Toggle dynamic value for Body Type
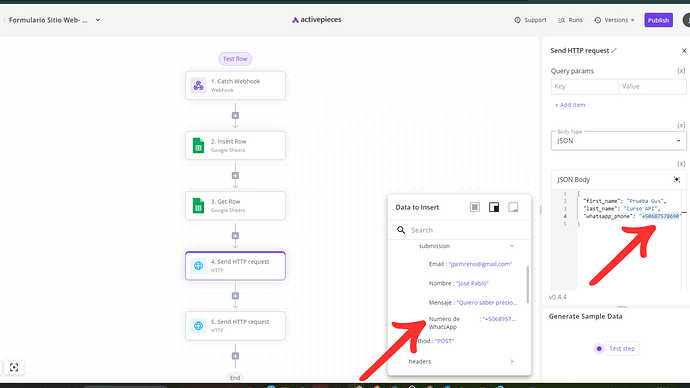The image size is (690, 388). pyautogui.click(x=681, y=125)
